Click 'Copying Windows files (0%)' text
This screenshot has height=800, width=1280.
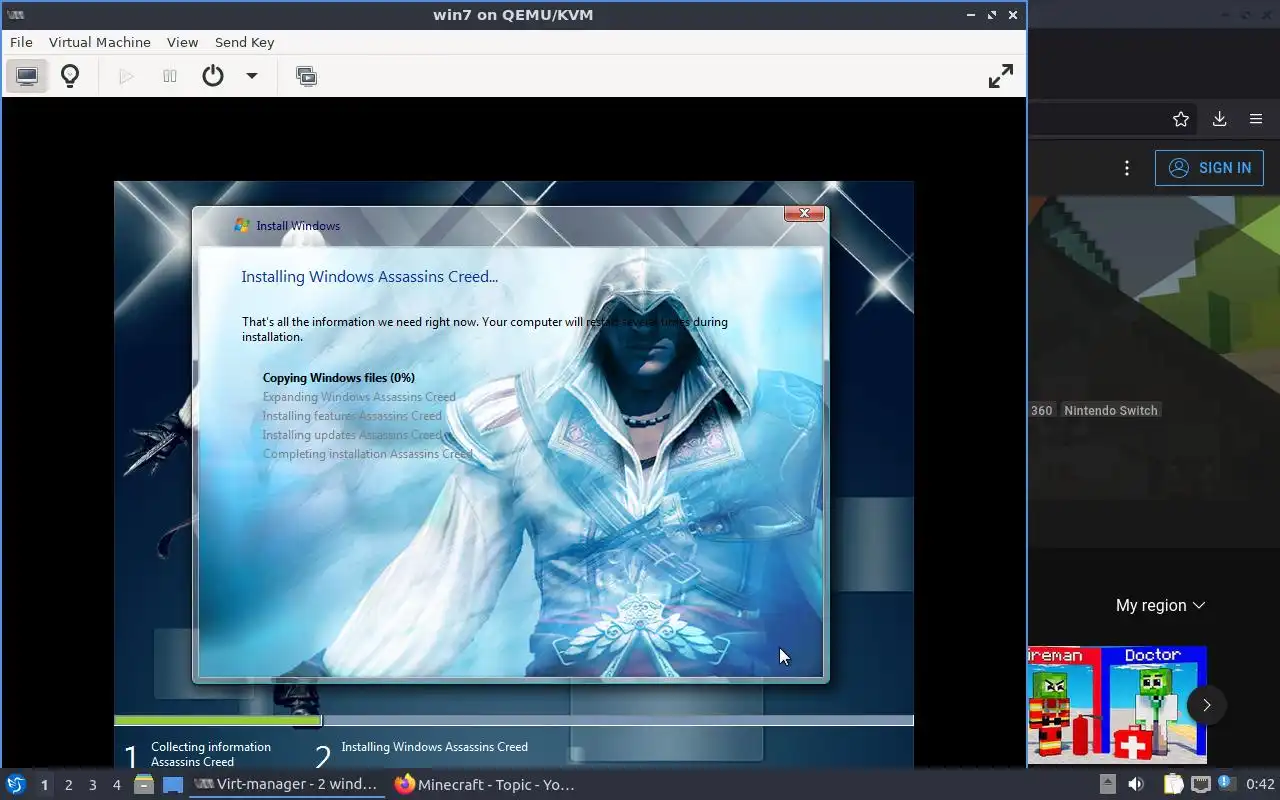[x=338, y=378]
